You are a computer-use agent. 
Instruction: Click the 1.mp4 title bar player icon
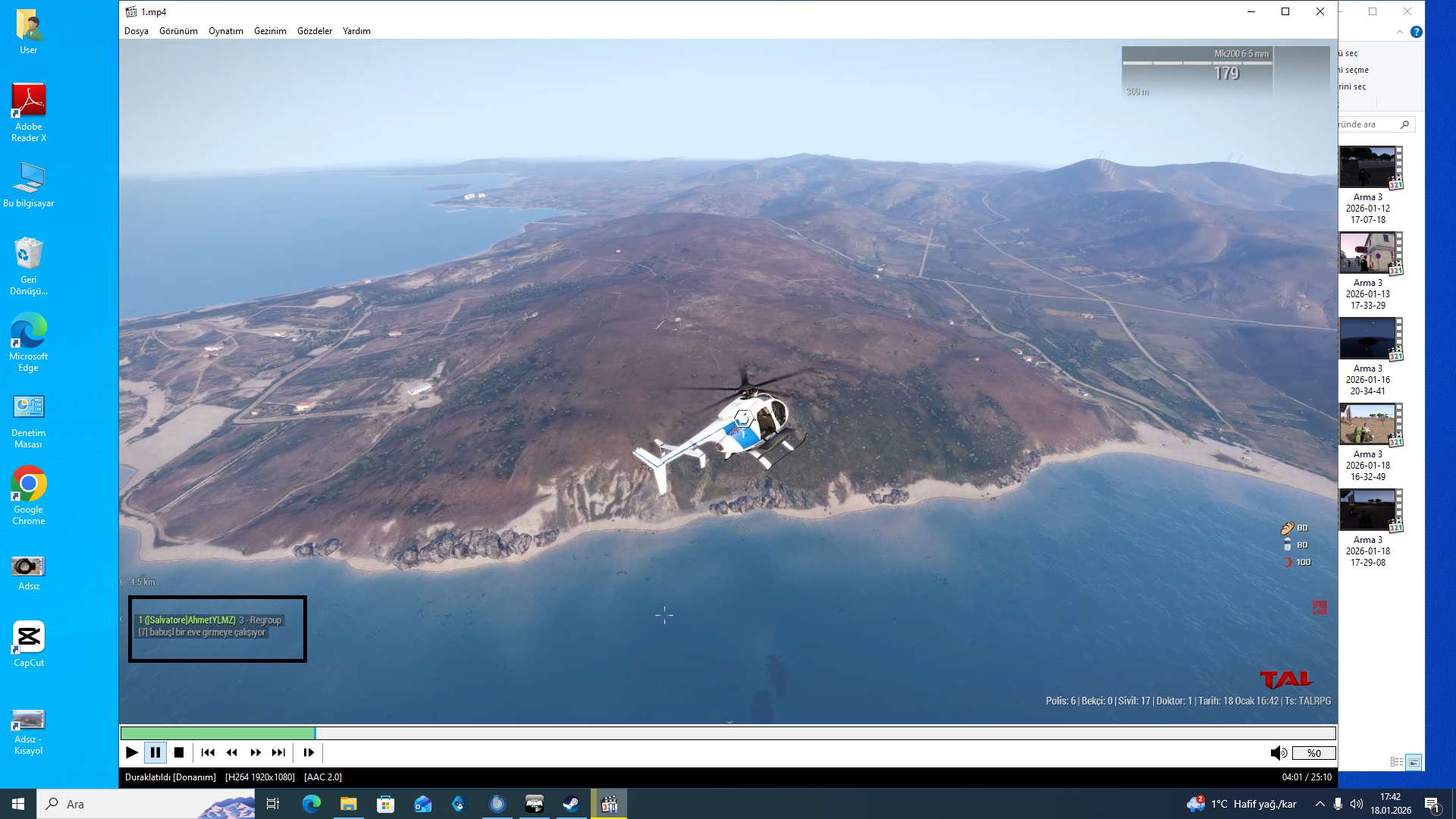pyautogui.click(x=131, y=11)
